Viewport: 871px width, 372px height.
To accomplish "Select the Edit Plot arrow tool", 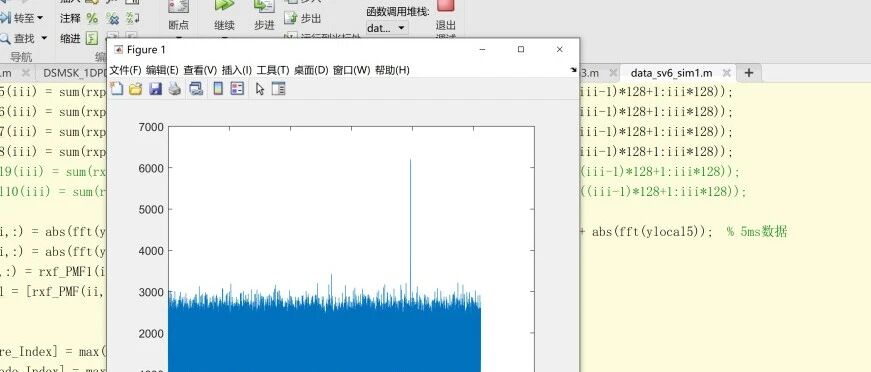I will pos(259,89).
